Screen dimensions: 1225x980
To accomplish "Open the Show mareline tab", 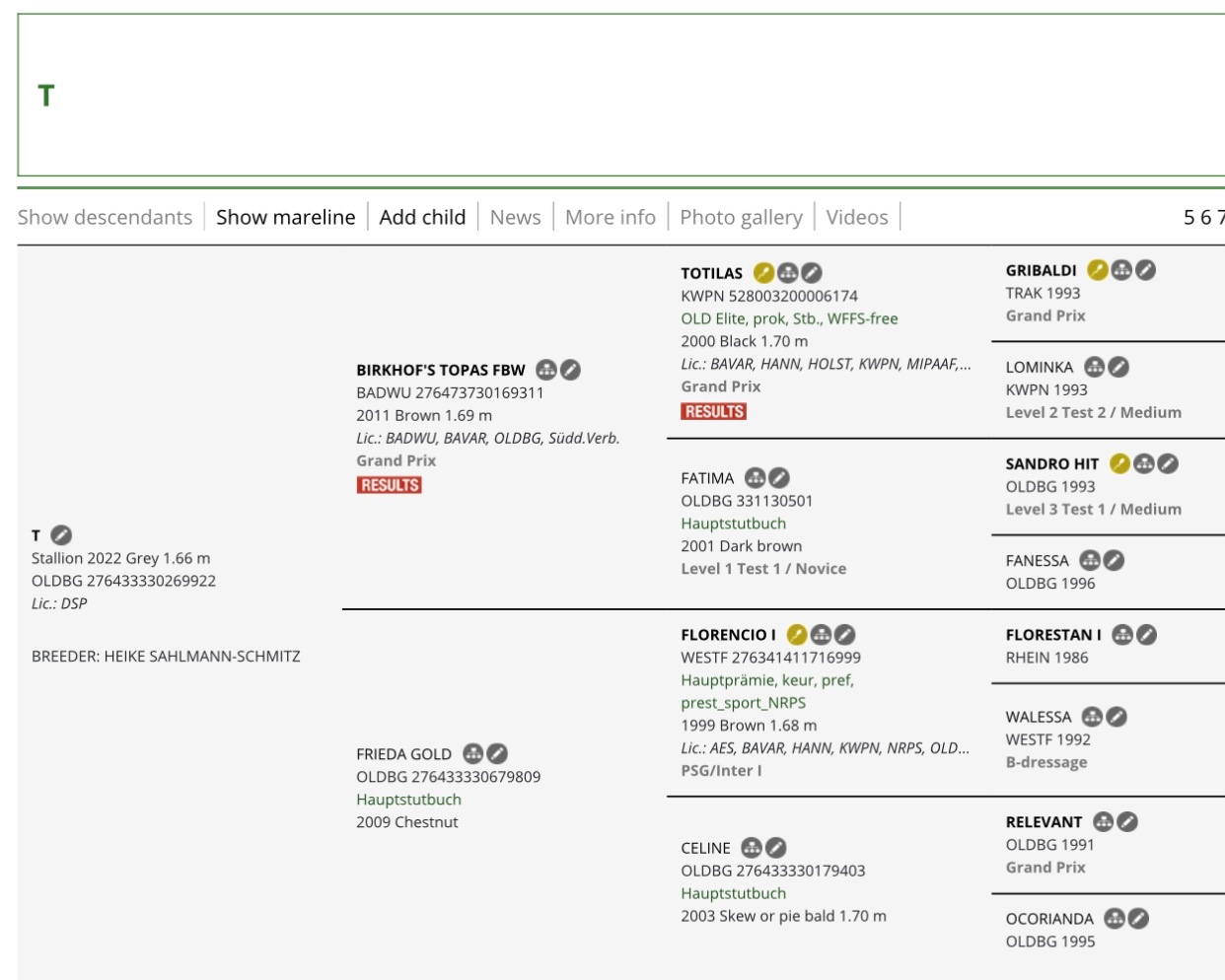I will click(285, 217).
